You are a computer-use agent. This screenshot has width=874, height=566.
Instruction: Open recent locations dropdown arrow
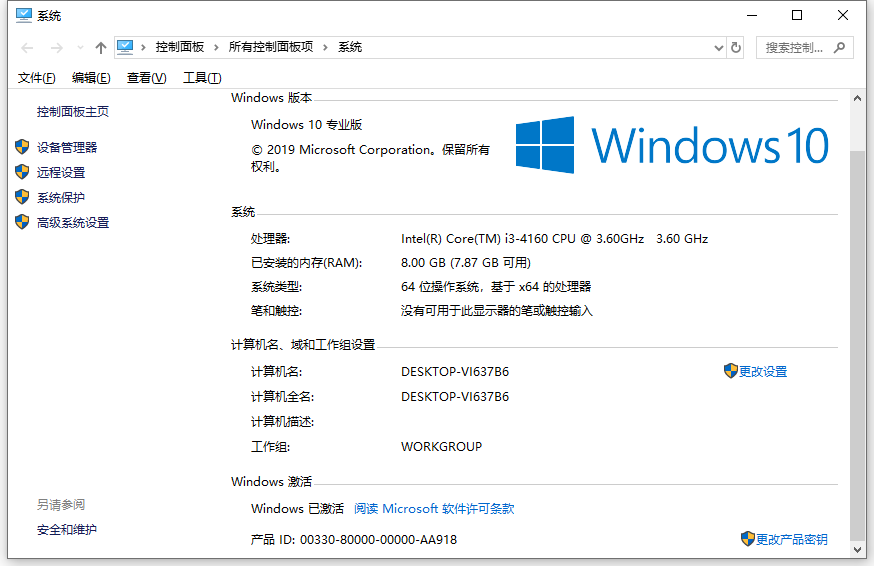coord(80,48)
